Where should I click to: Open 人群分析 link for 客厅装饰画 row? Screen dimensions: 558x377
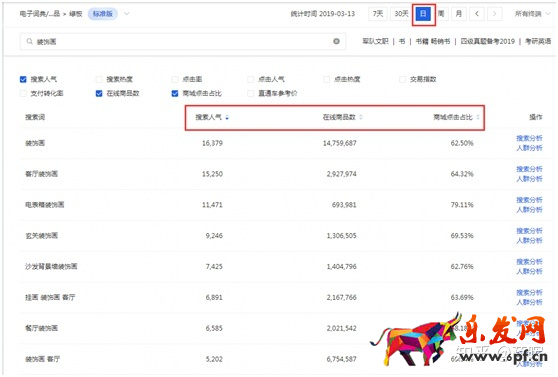(x=529, y=179)
